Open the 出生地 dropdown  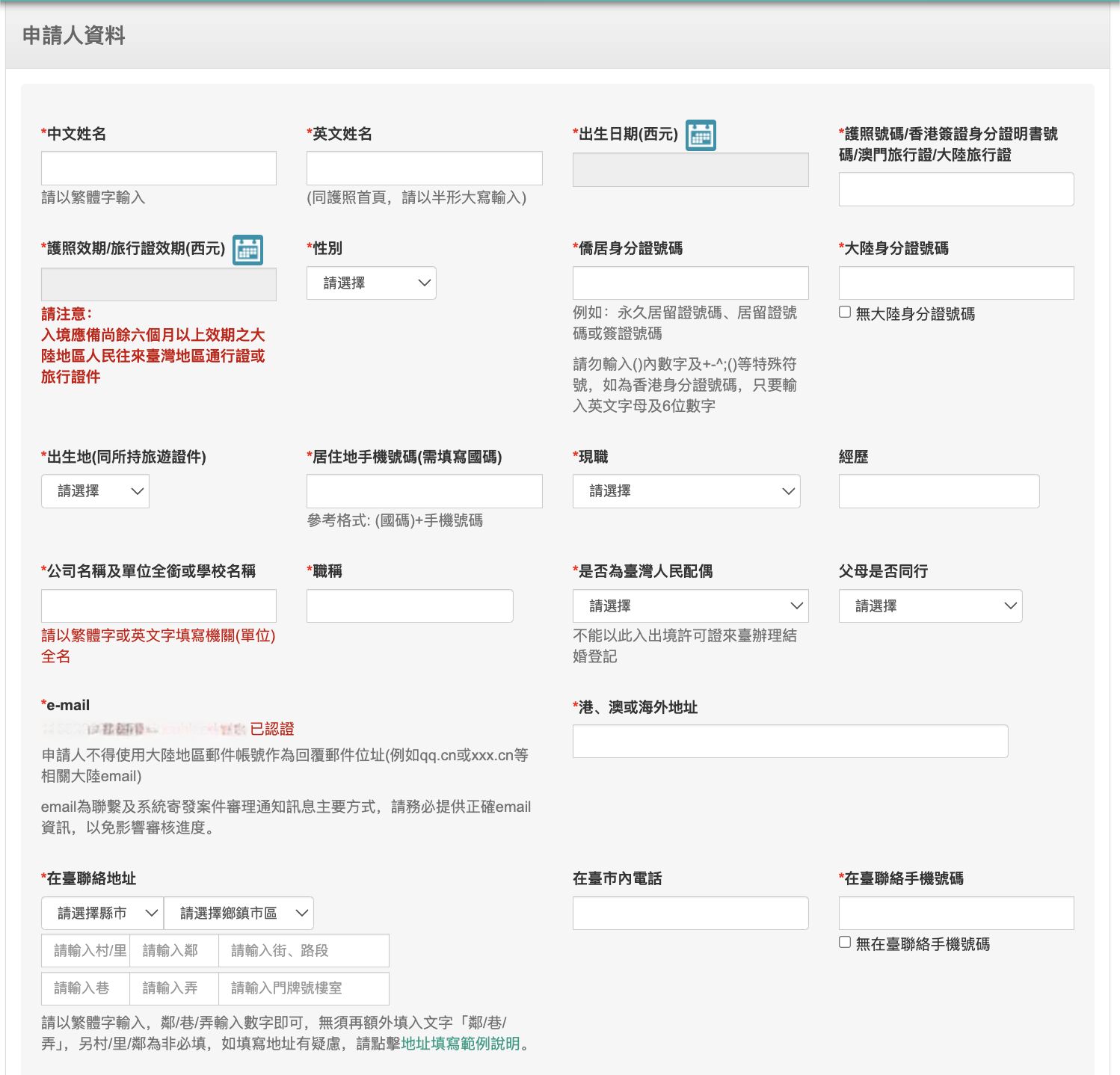pyautogui.click(x=95, y=491)
